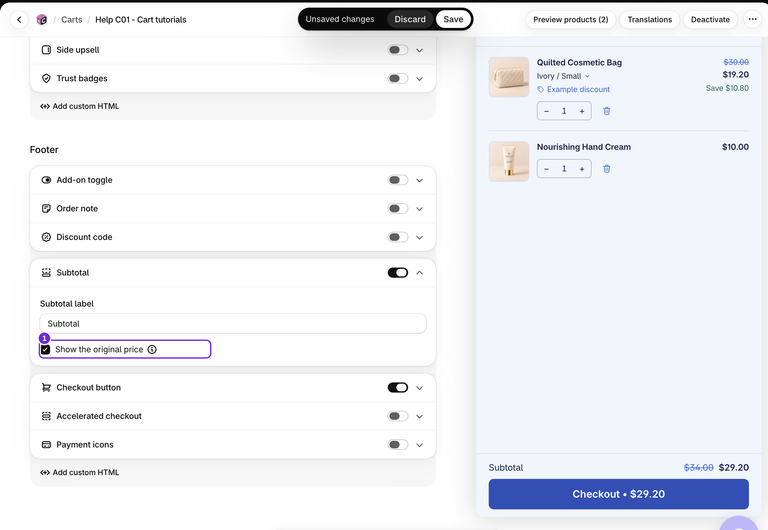
Task: Enable the Accelerated checkout toggle
Action: click(x=398, y=416)
